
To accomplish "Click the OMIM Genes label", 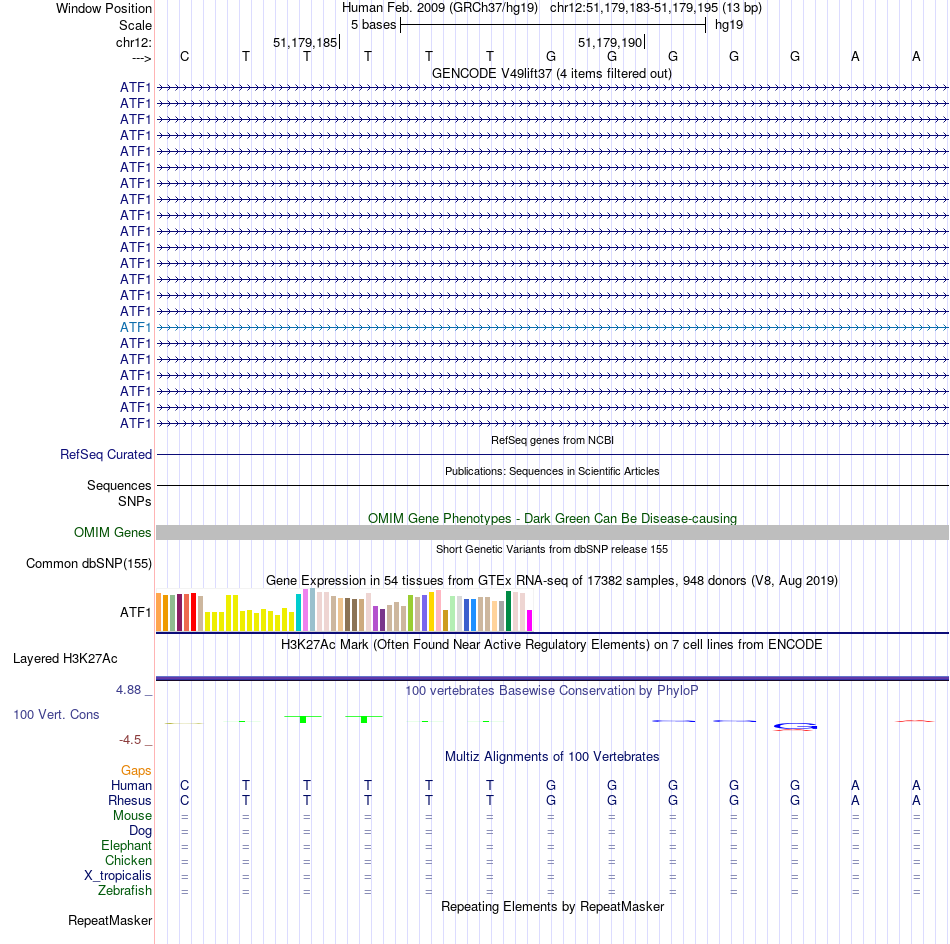I will click(x=112, y=533).
